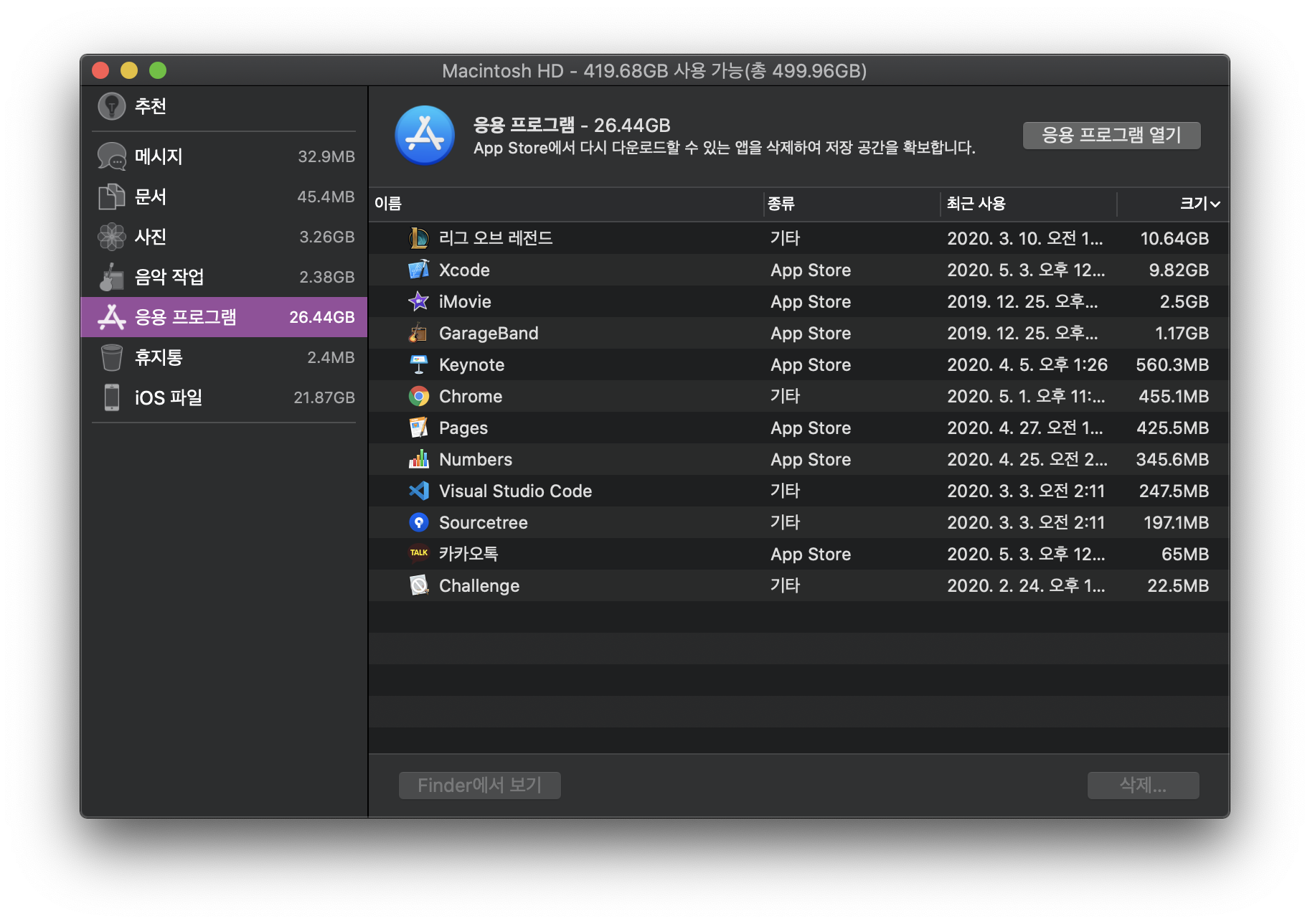The image size is (1310, 924).
Task: Click the large App Store header icon
Action: coord(425,135)
